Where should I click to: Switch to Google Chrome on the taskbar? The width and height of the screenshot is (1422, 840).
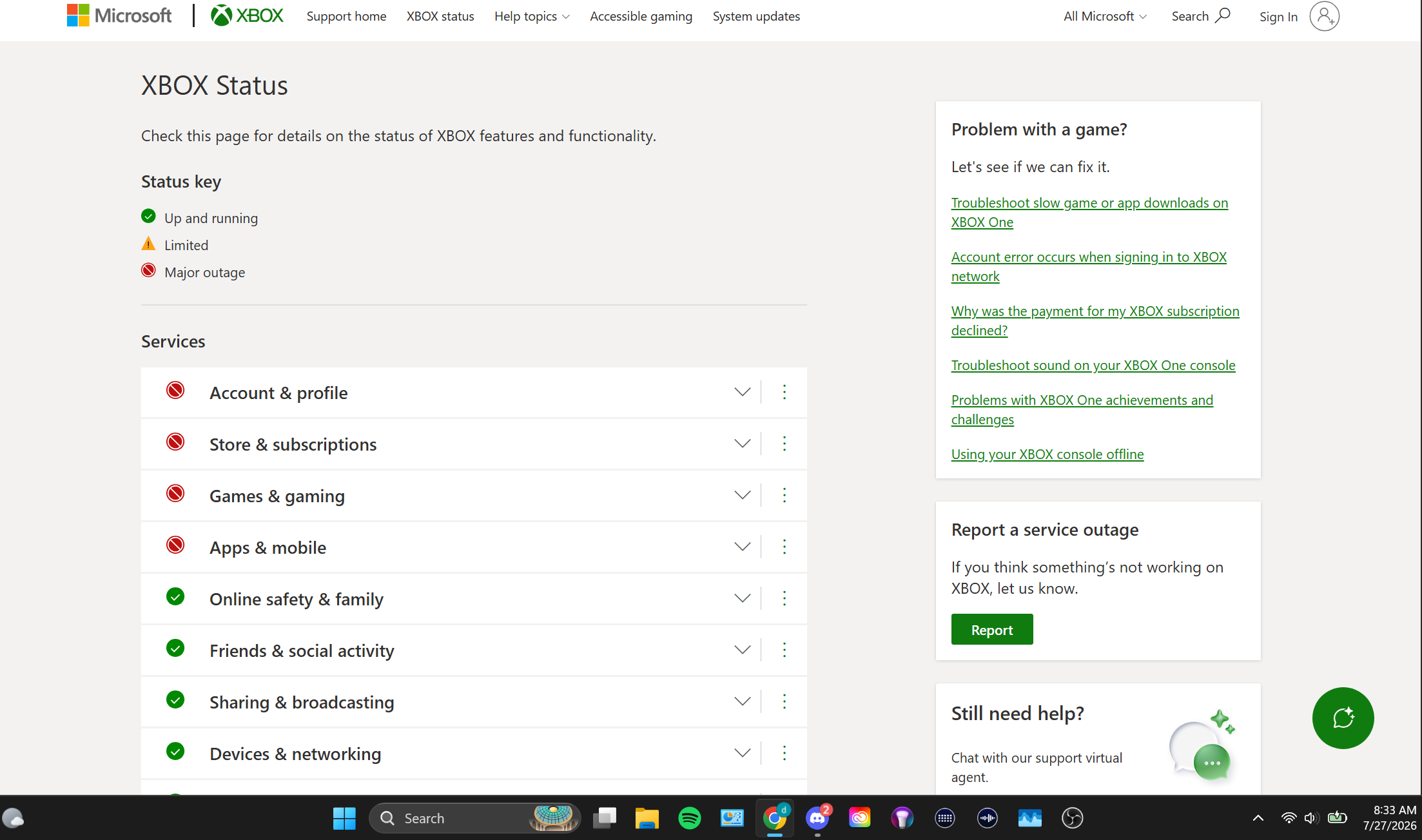pyautogui.click(x=775, y=819)
